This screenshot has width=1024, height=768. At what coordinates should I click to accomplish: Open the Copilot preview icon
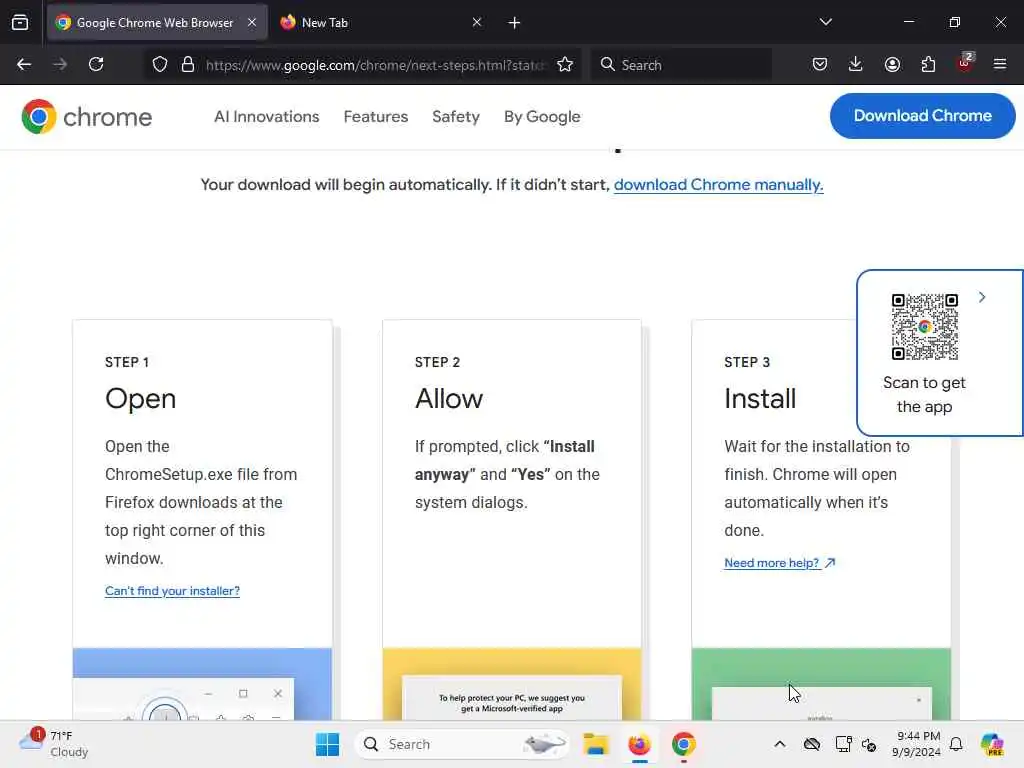tap(992, 744)
